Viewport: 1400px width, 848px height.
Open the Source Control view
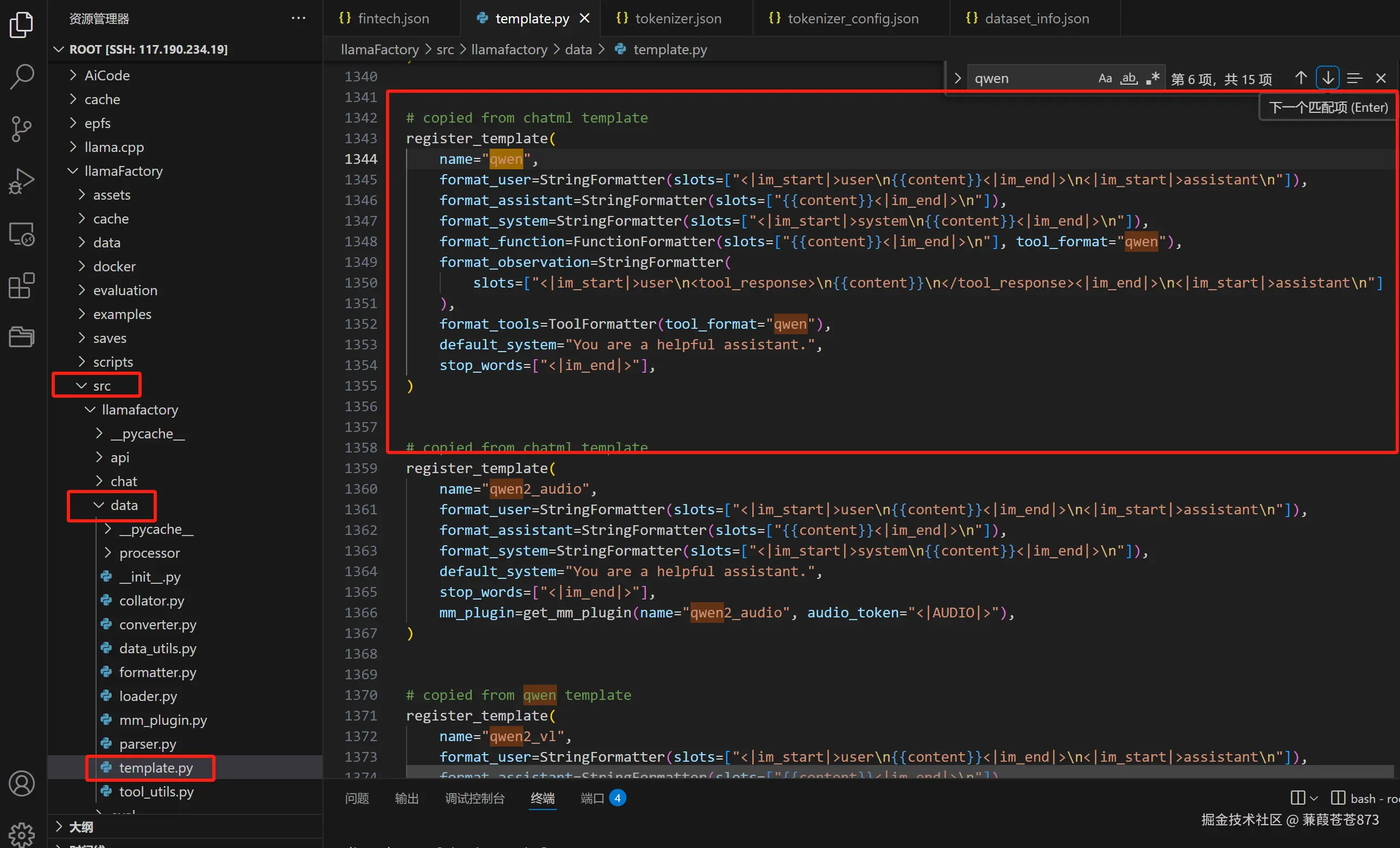[22, 129]
